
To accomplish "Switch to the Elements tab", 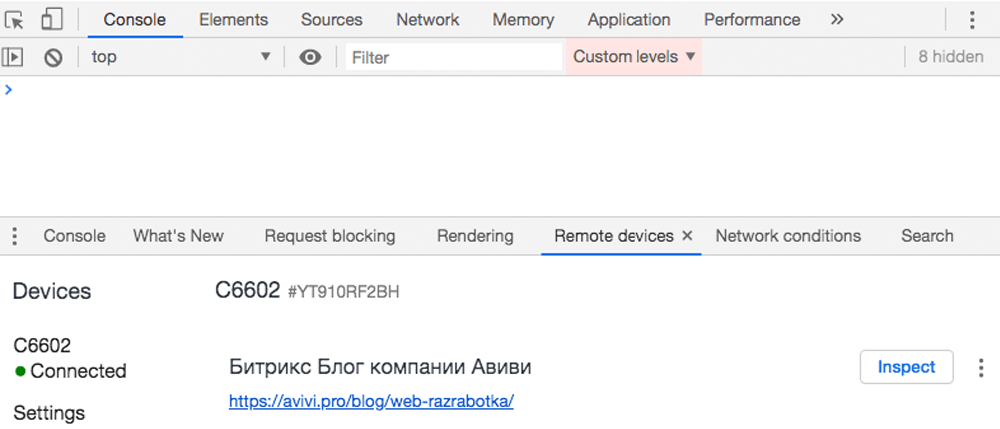I will click(233, 20).
